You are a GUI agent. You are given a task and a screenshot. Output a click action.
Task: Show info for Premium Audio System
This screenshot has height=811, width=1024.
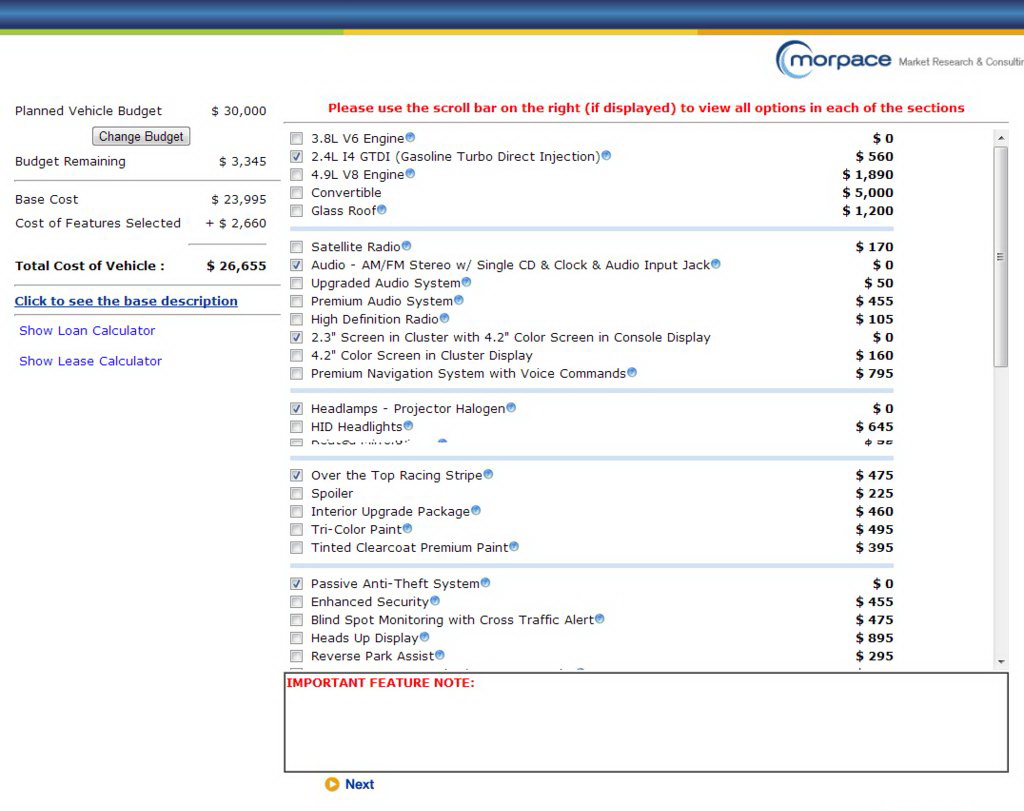(458, 300)
